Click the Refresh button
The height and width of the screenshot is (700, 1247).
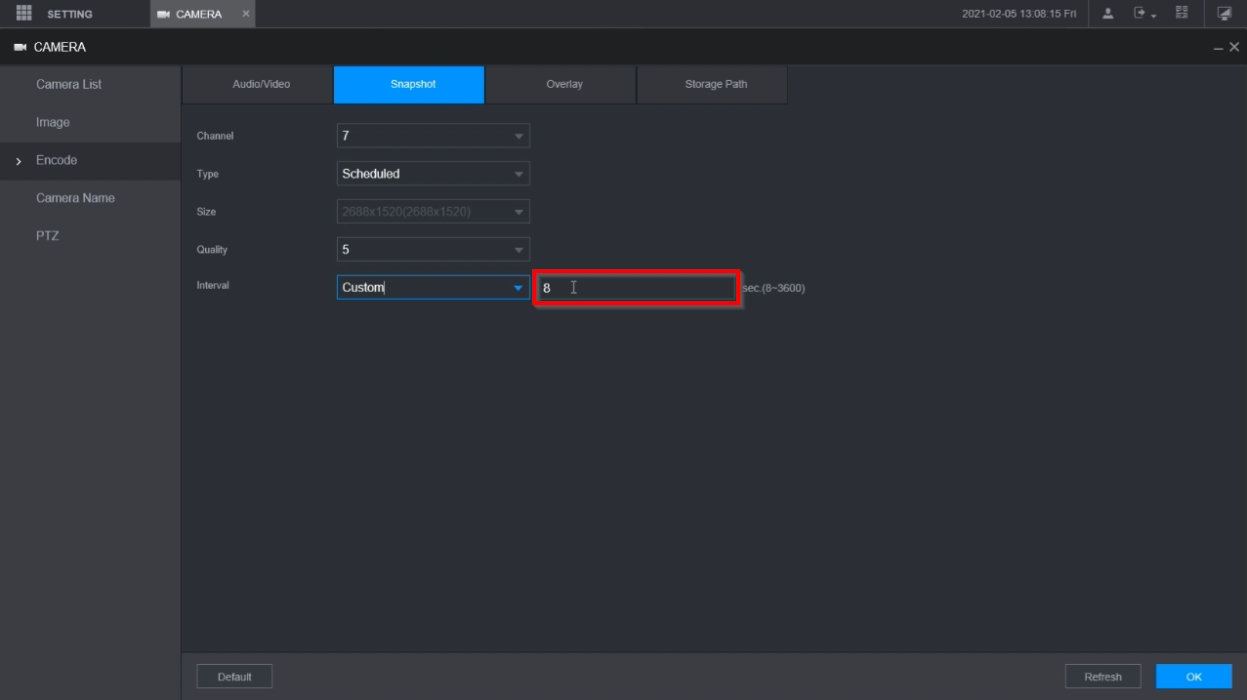click(1103, 677)
